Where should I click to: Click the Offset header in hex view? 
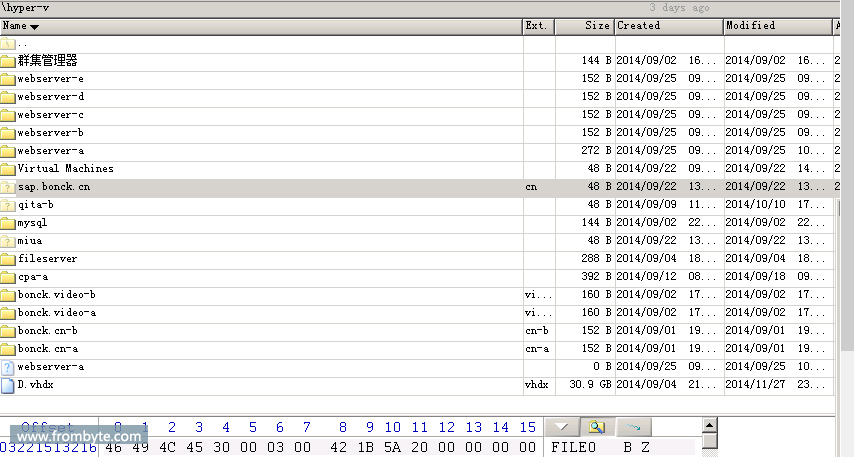click(x=47, y=427)
